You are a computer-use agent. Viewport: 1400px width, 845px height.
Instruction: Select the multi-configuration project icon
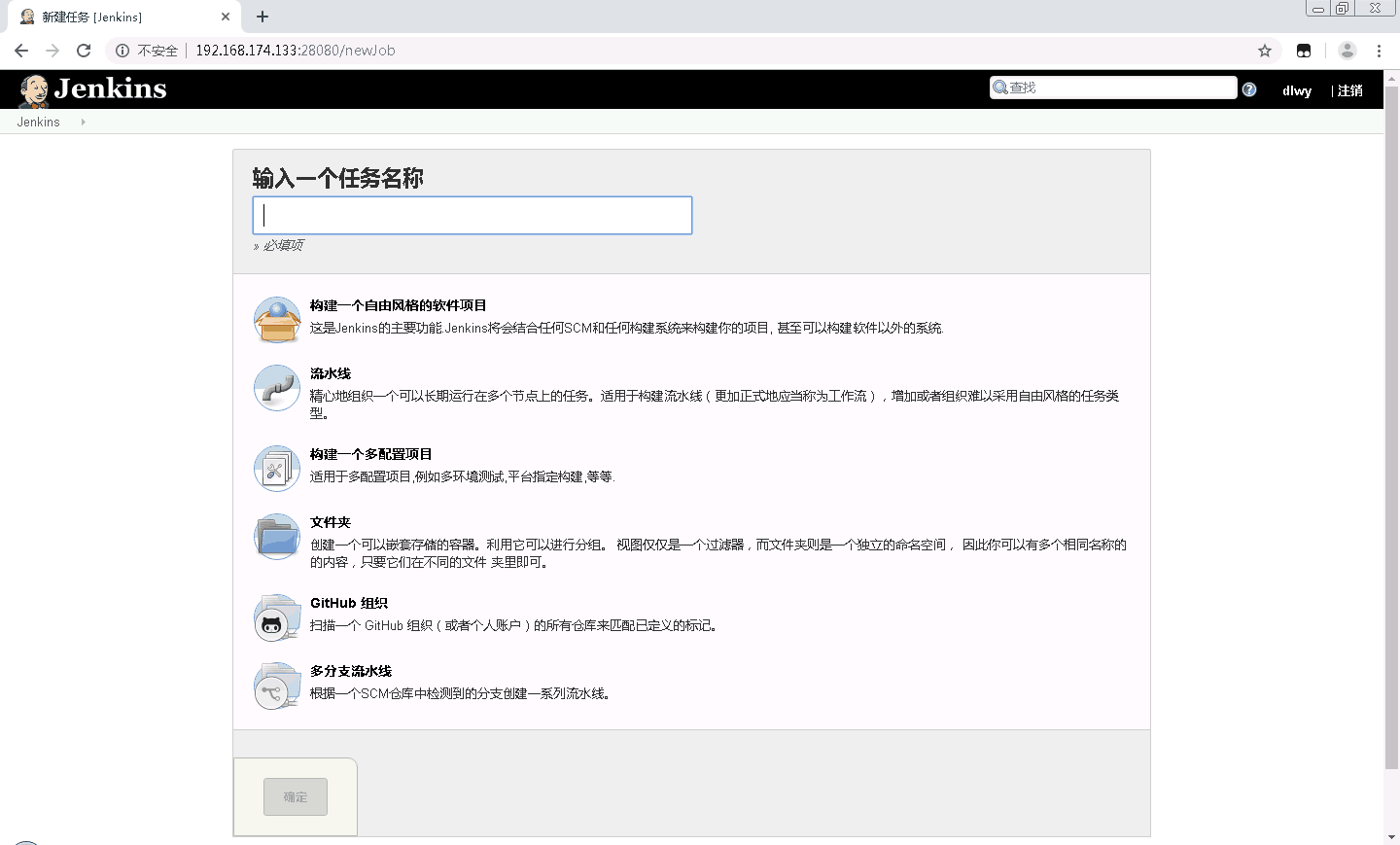click(277, 469)
